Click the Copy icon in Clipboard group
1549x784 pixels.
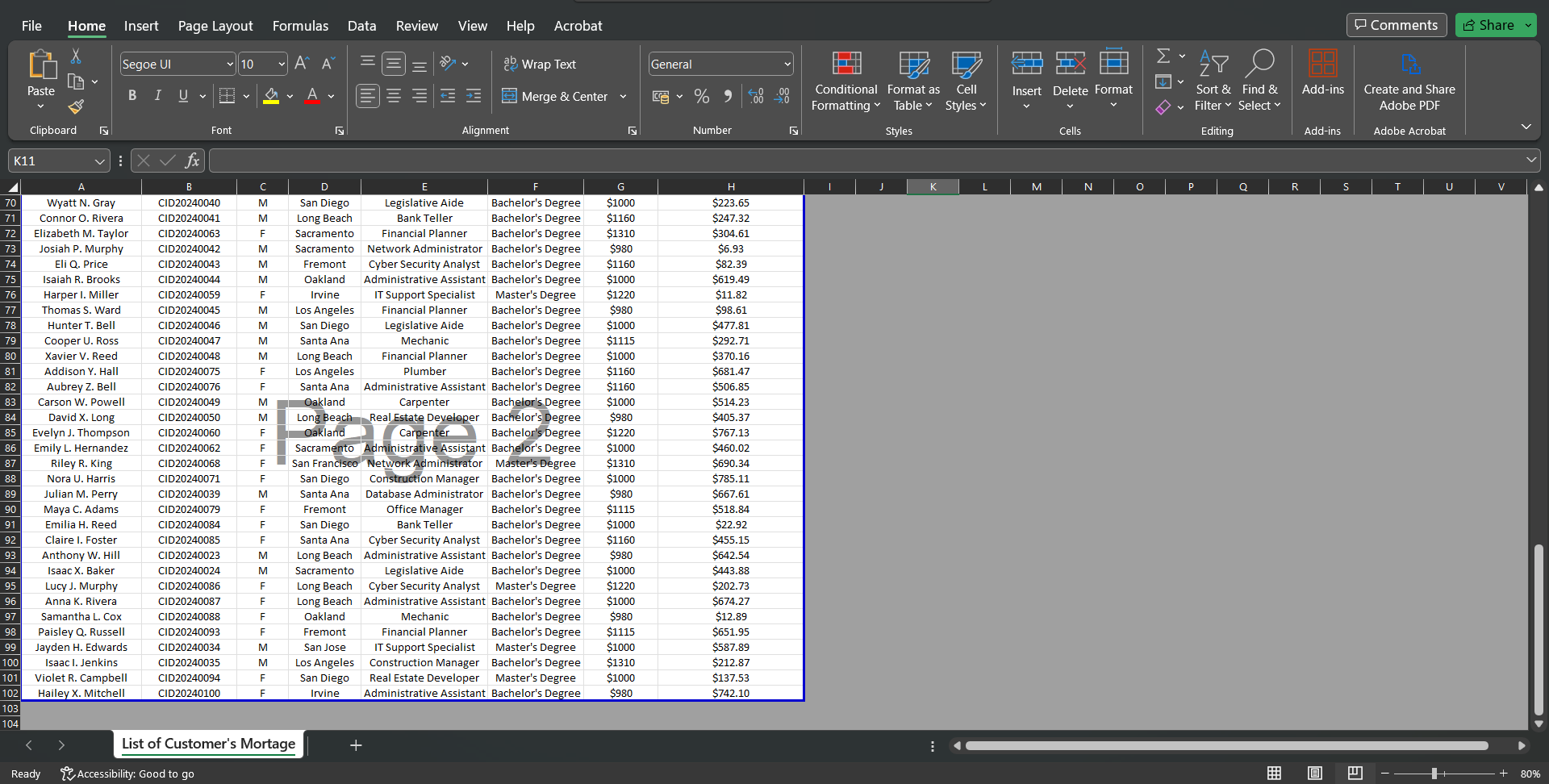76,81
